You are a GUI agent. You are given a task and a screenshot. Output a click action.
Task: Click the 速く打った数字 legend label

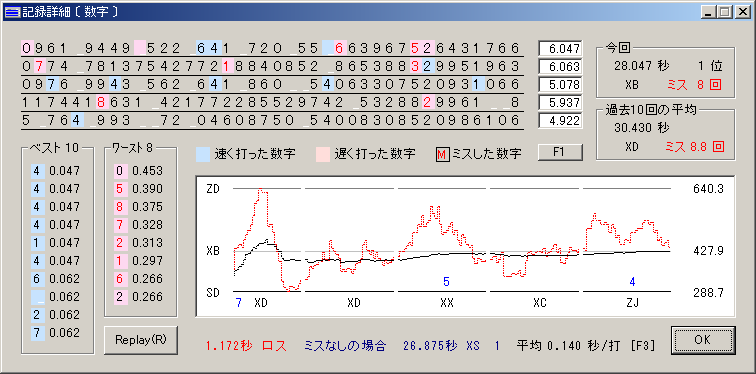tap(255, 154)
